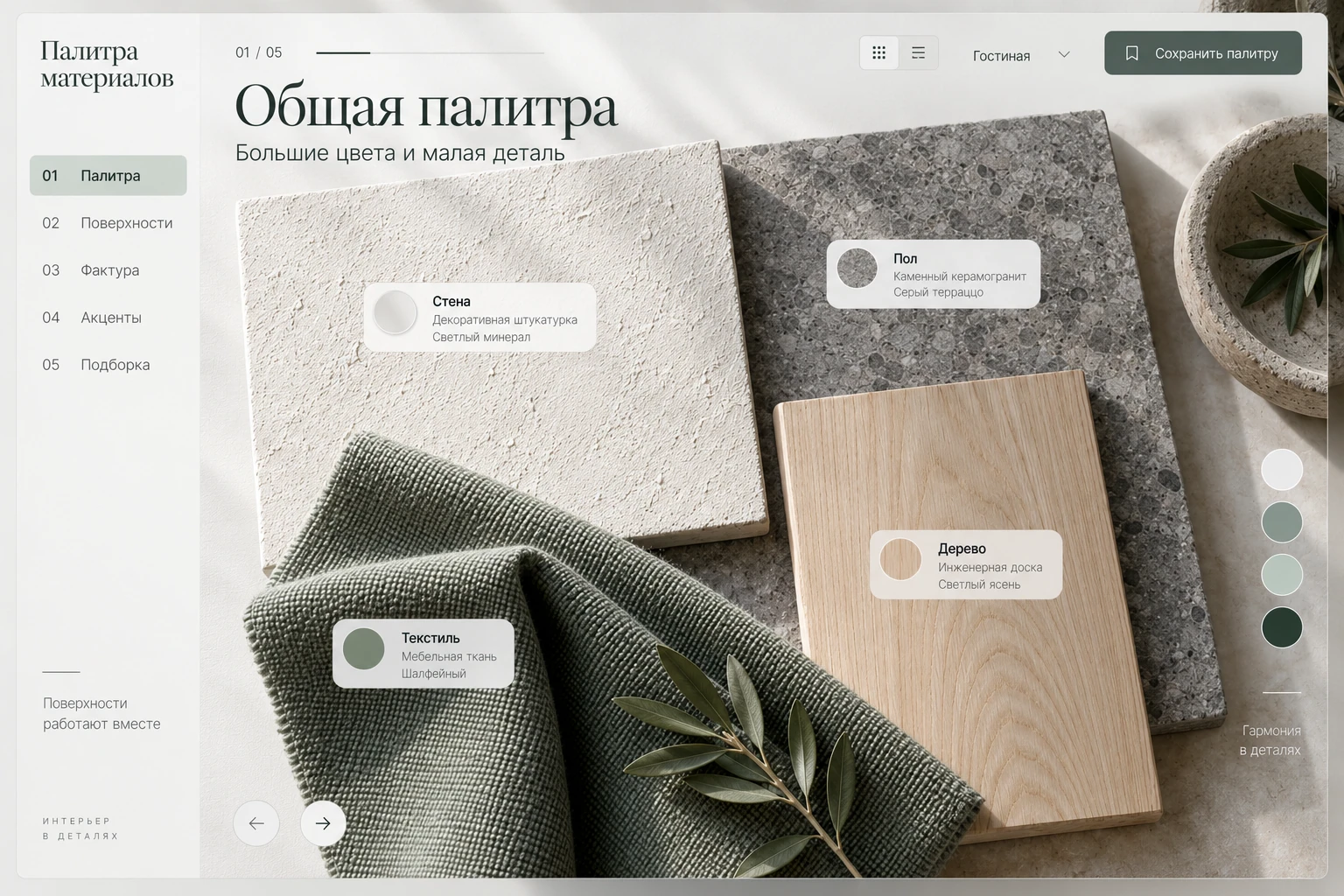
Task: Select the Пол material card
Action: point(934,274)
